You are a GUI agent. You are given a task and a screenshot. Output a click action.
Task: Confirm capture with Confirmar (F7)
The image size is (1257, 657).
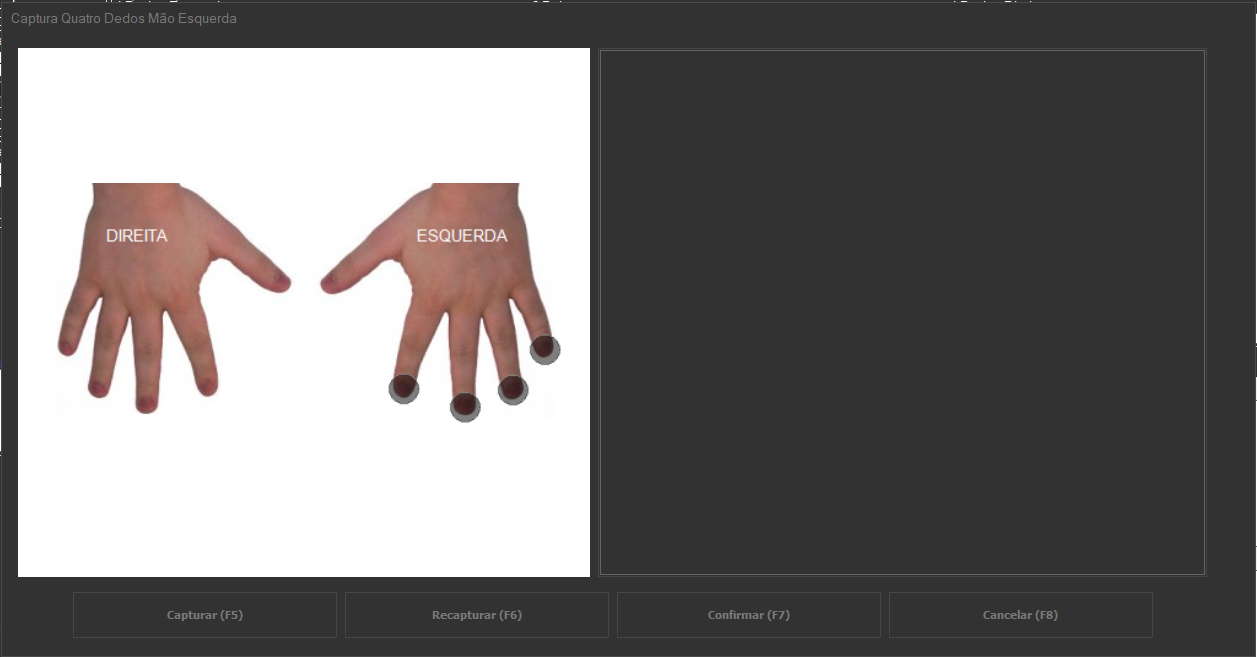point(748,615)
